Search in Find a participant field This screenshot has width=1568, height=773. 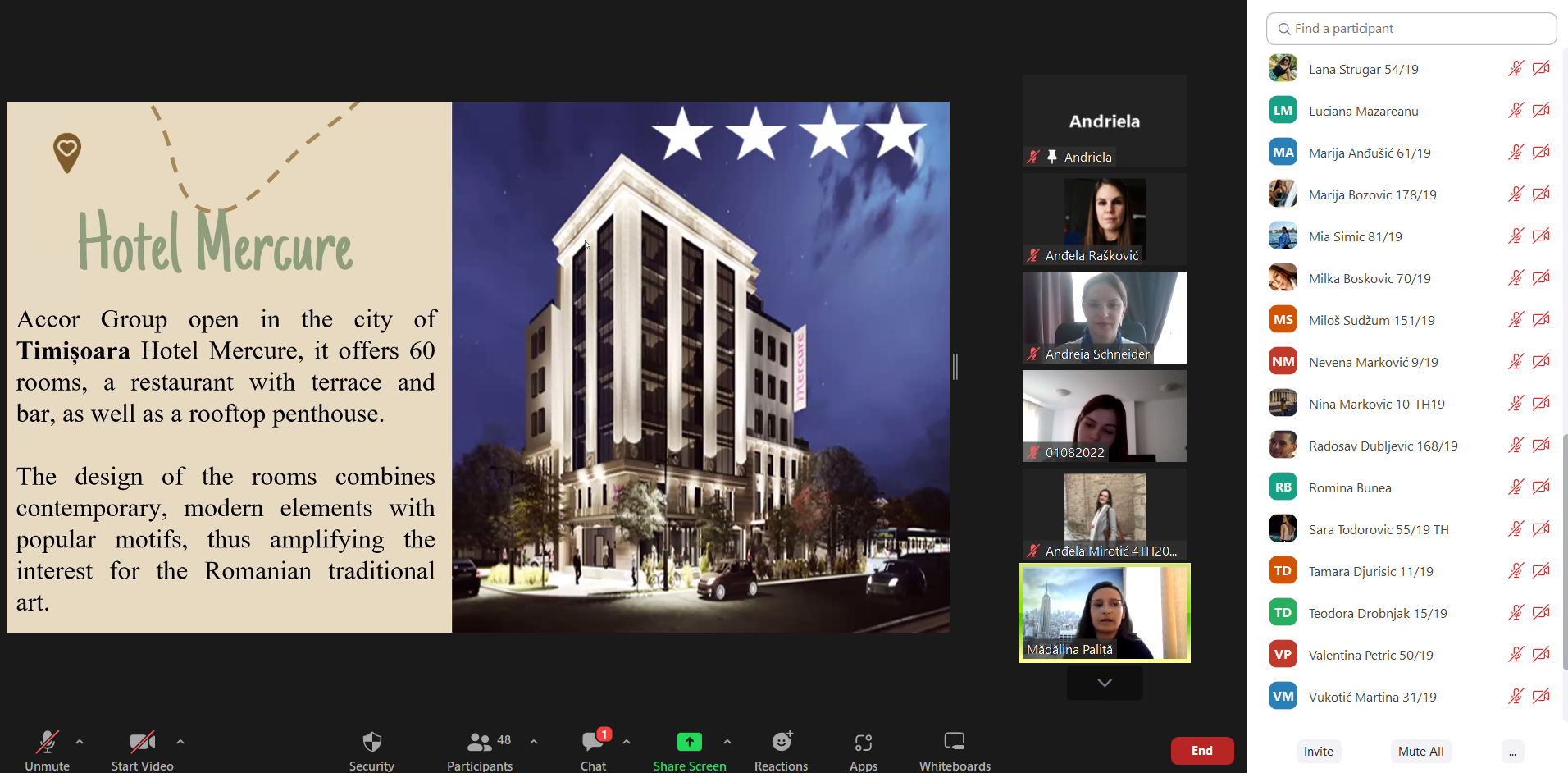point(1411,29)
